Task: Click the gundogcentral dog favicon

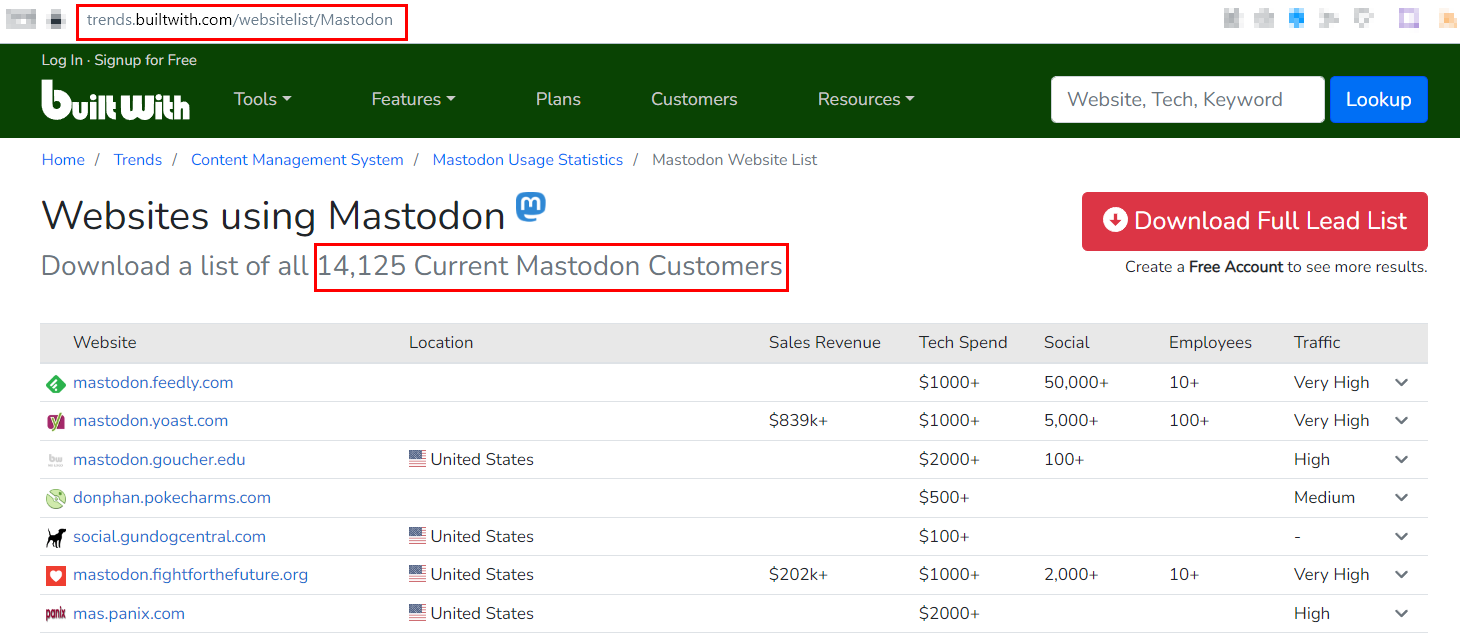Action: (56, 537)
